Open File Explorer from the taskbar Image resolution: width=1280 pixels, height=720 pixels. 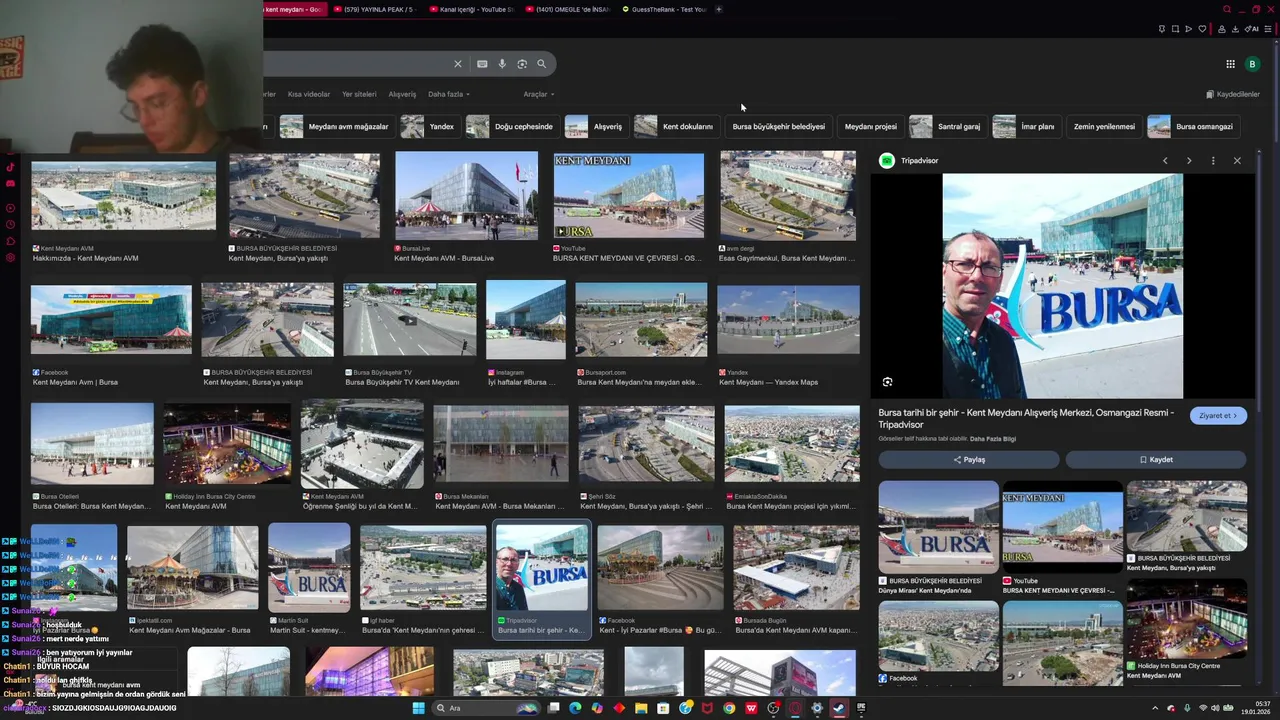[641, 708]
